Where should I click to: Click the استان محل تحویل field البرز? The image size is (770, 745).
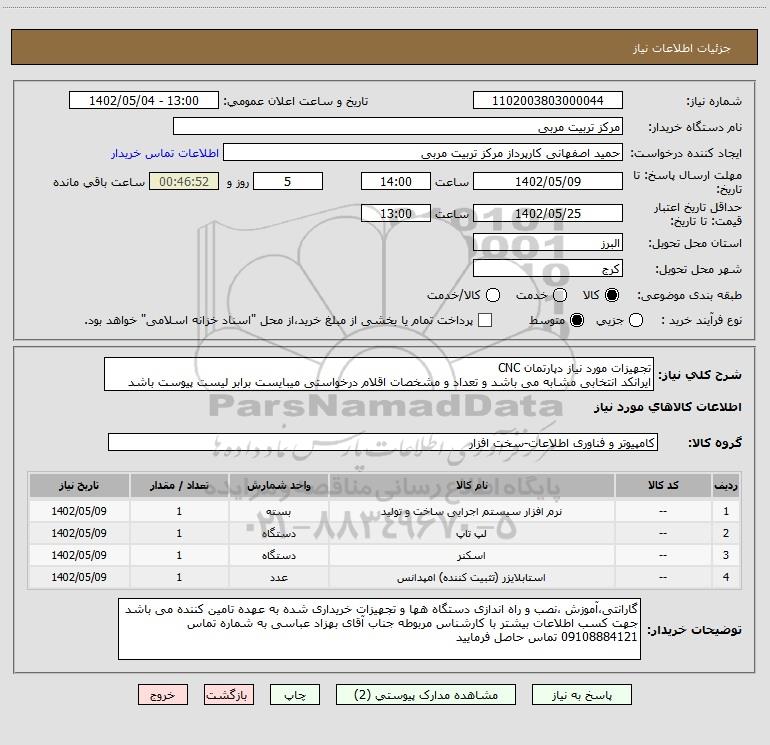[548, 243]
